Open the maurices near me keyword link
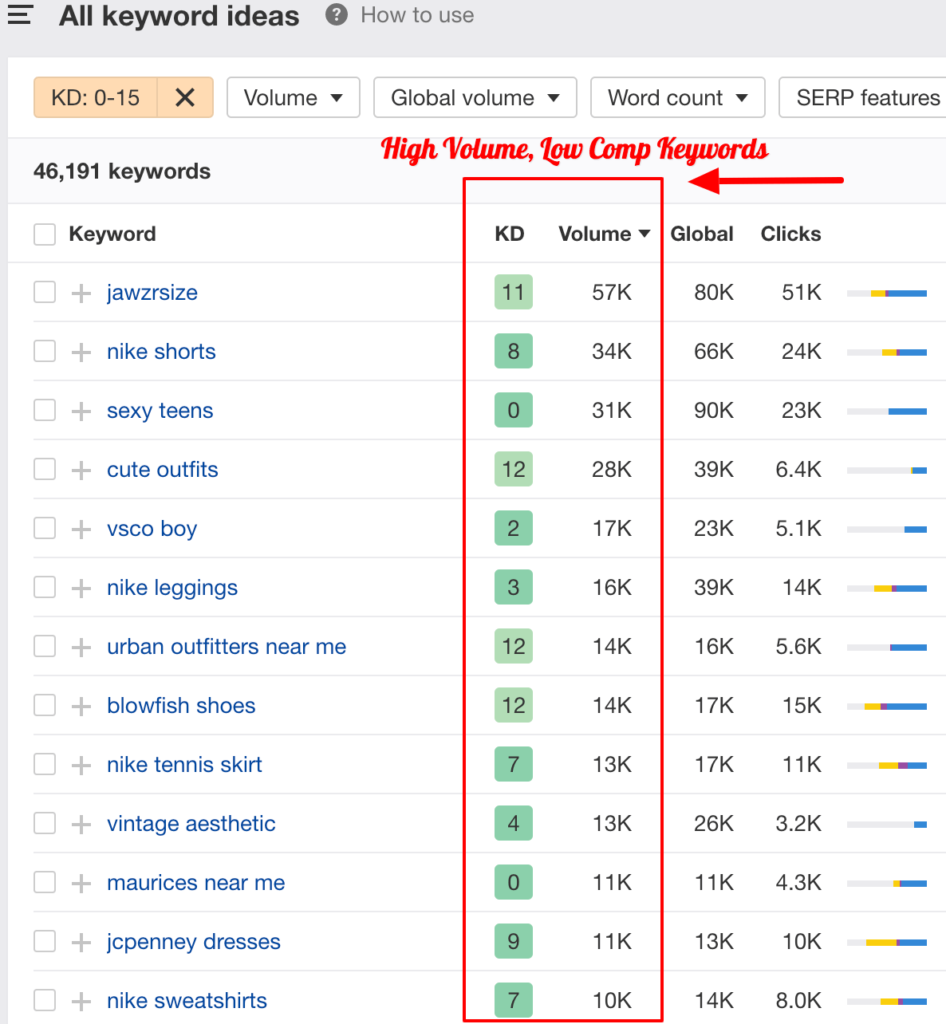 (x=196, y=883)
